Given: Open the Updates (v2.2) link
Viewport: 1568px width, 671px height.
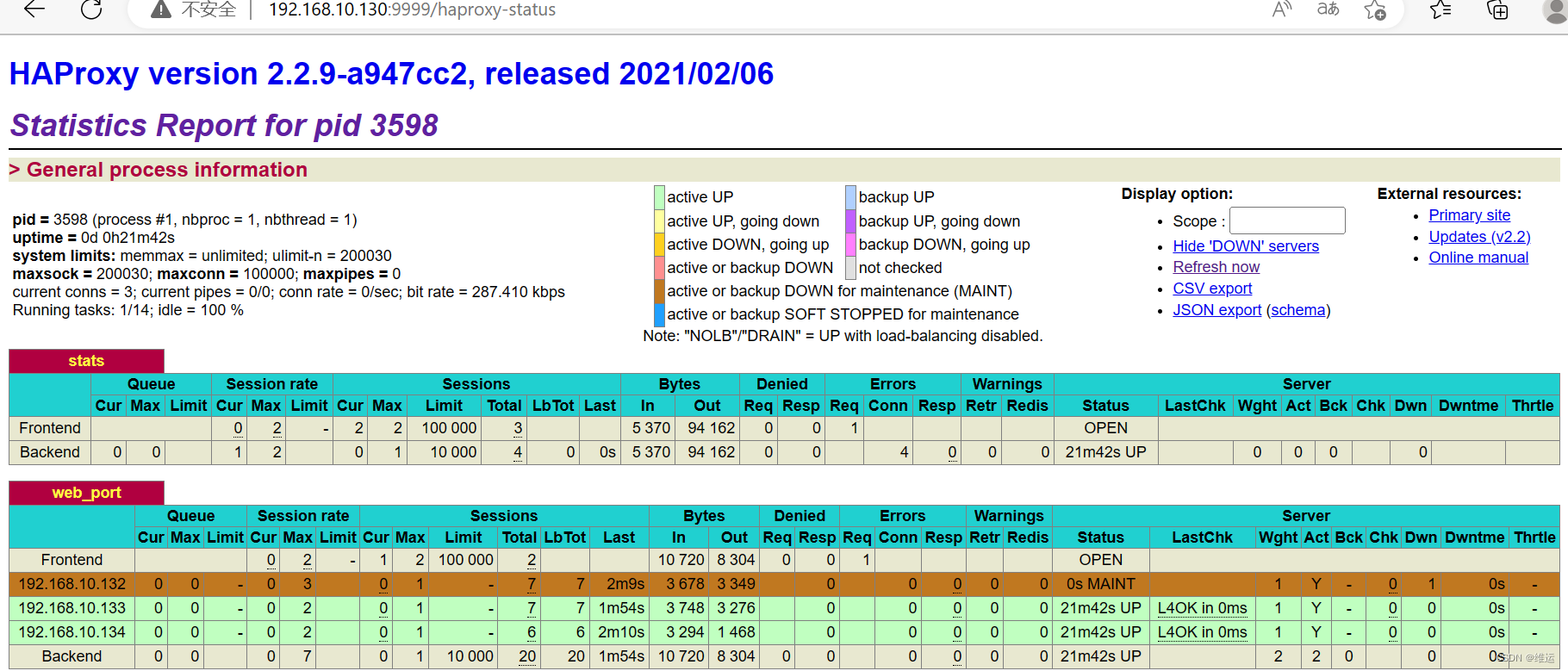Looking at the screenshot, I should (x=1479, y=237).
